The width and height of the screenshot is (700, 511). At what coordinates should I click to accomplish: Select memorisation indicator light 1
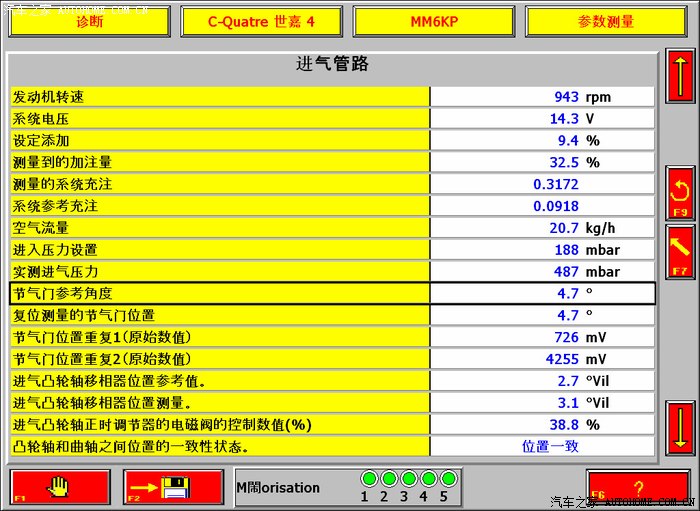(x=367, y=479)
